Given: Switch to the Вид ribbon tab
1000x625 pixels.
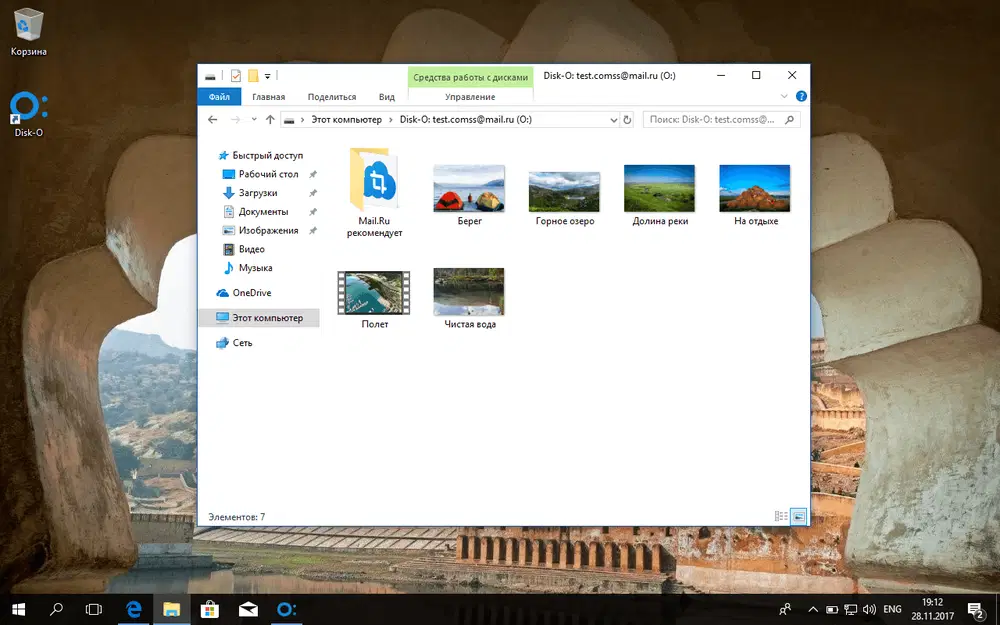Looking at the screenshot, I should point(386,97).
